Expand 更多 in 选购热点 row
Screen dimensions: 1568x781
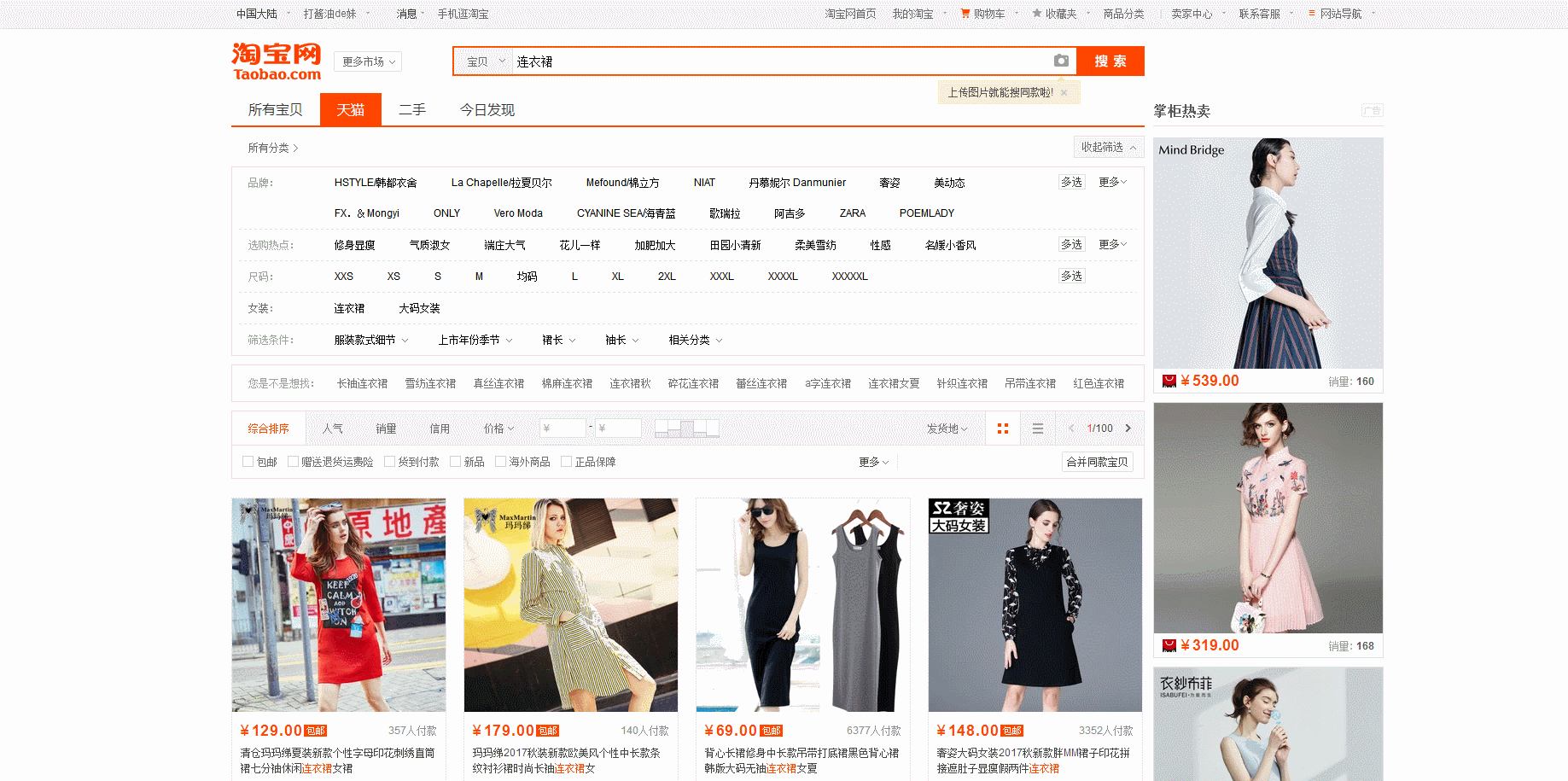point(1112,244)
